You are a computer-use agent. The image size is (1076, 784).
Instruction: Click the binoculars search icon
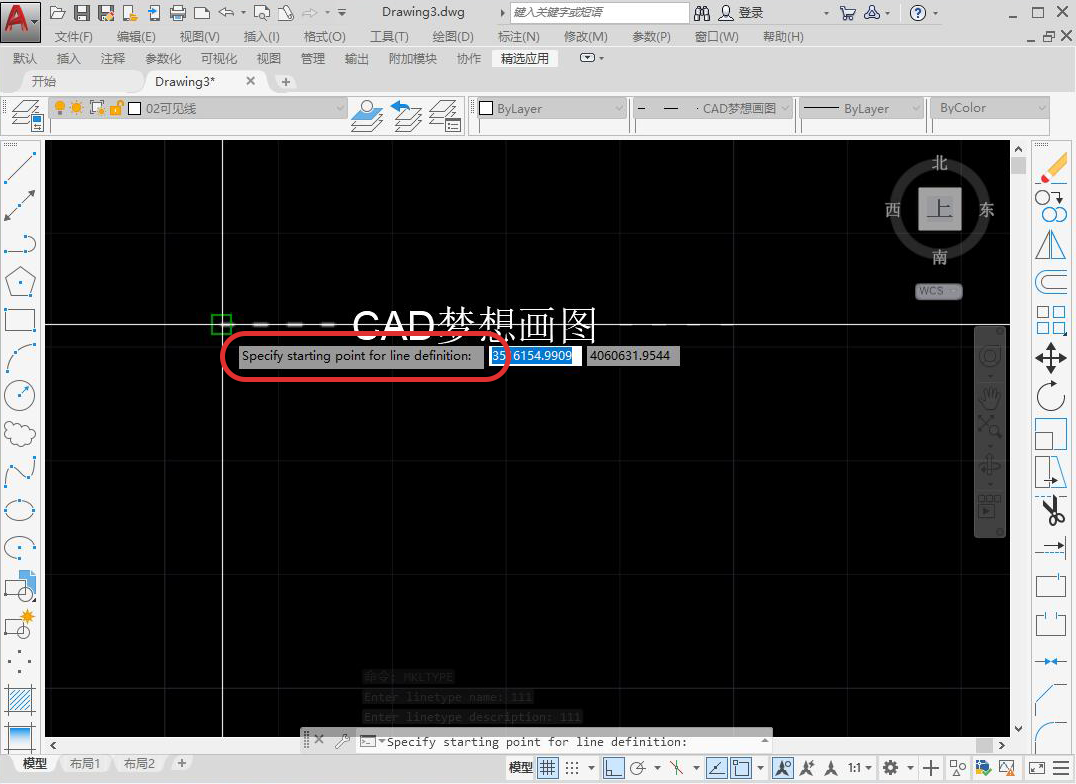702,12
